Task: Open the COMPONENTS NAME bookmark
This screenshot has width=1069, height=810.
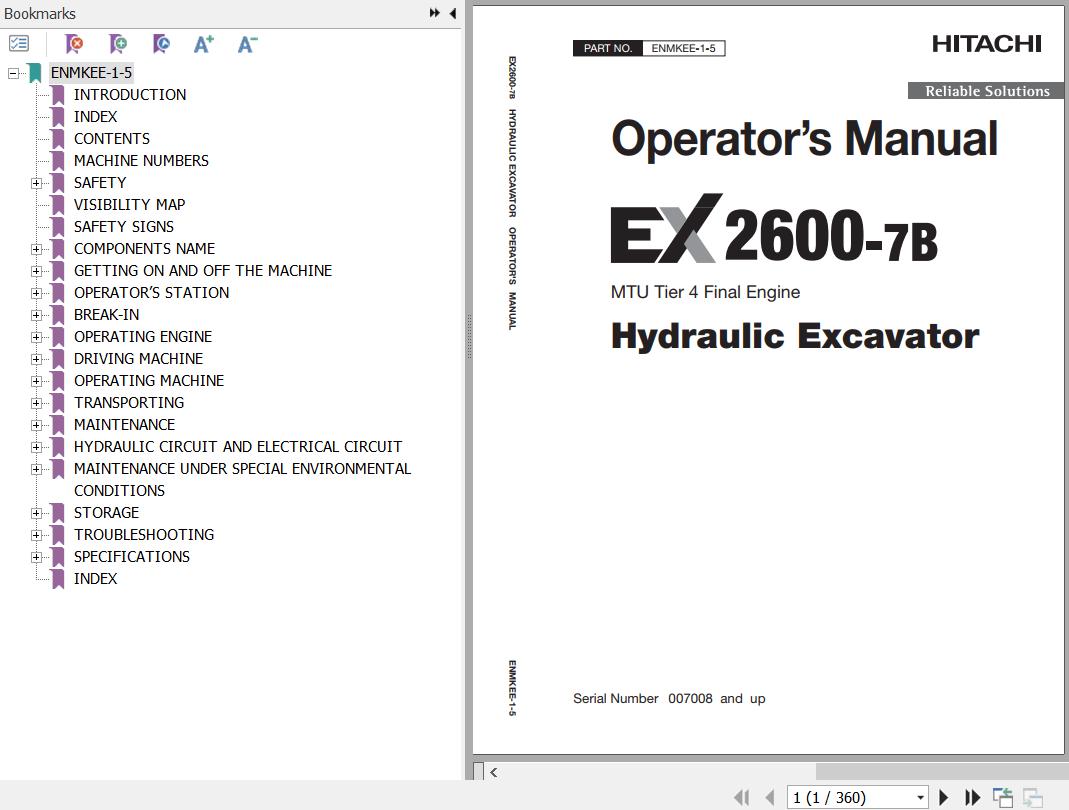Action: pyautogui.click(x=144, y=249)
